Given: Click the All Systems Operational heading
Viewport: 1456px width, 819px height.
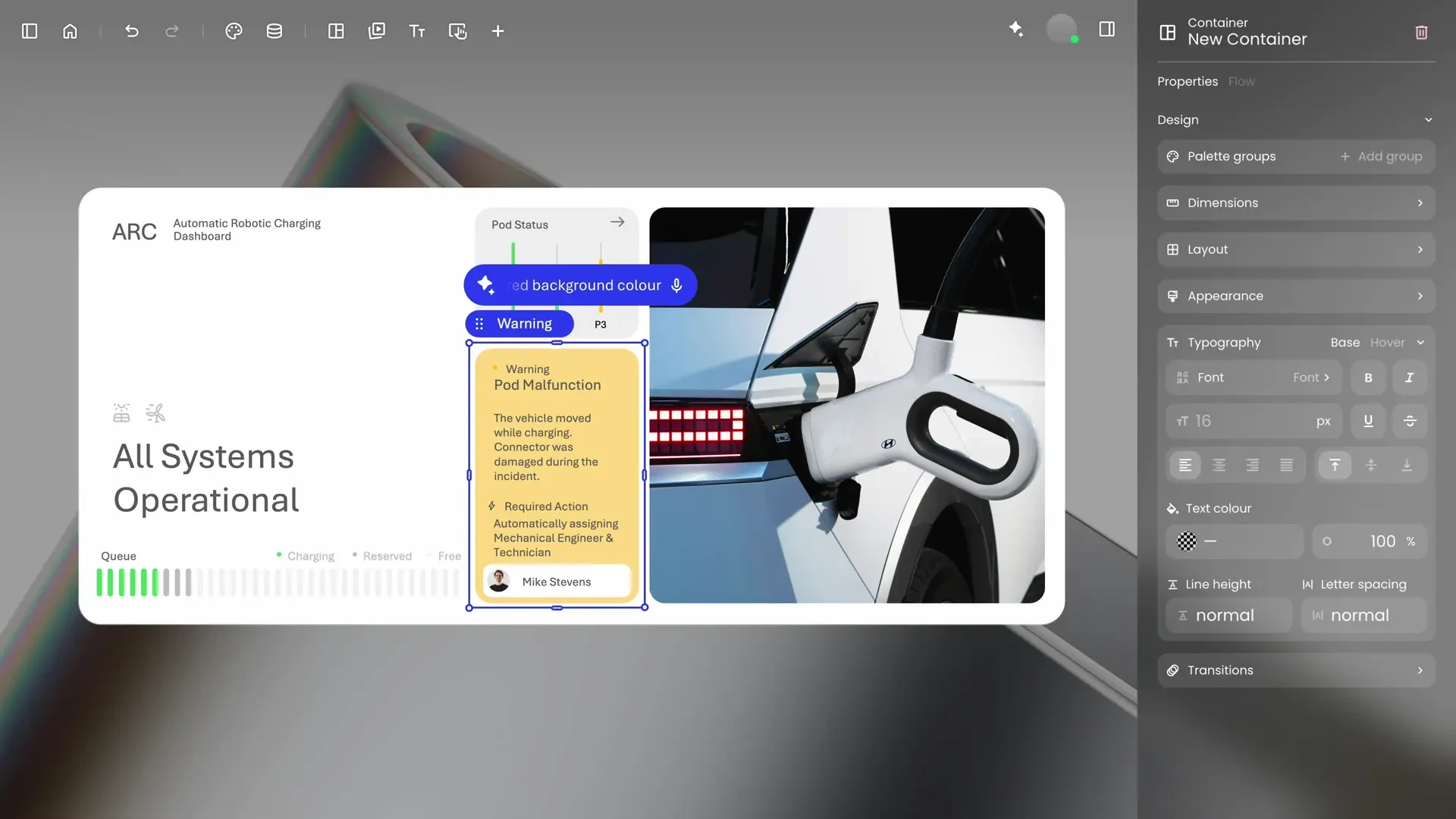Looking at the screenshot, I should [206, 479].
